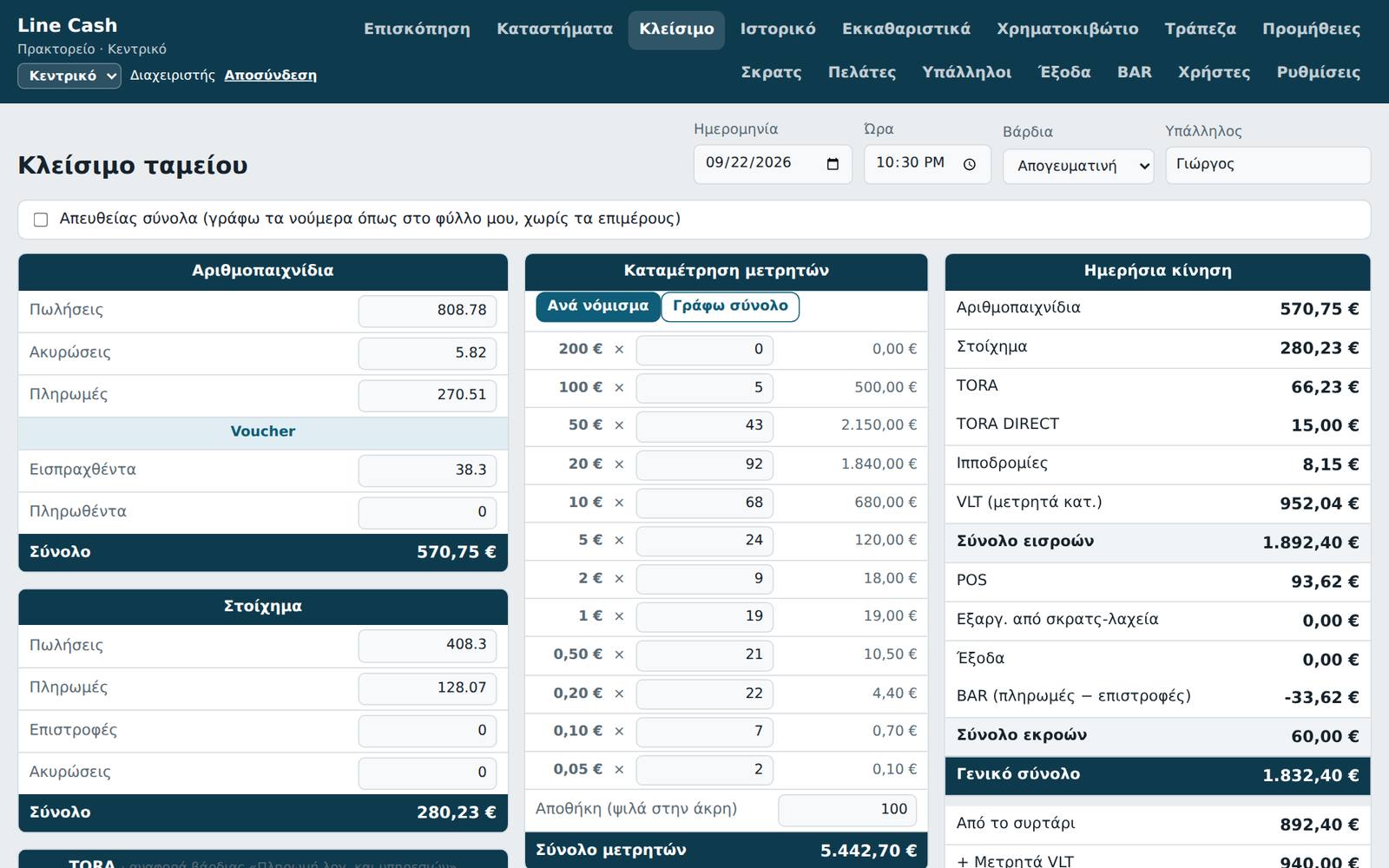
Task: Switch to the Γράφω σύνολο mode
Action: pyautogui.click(x=730, y=306)
